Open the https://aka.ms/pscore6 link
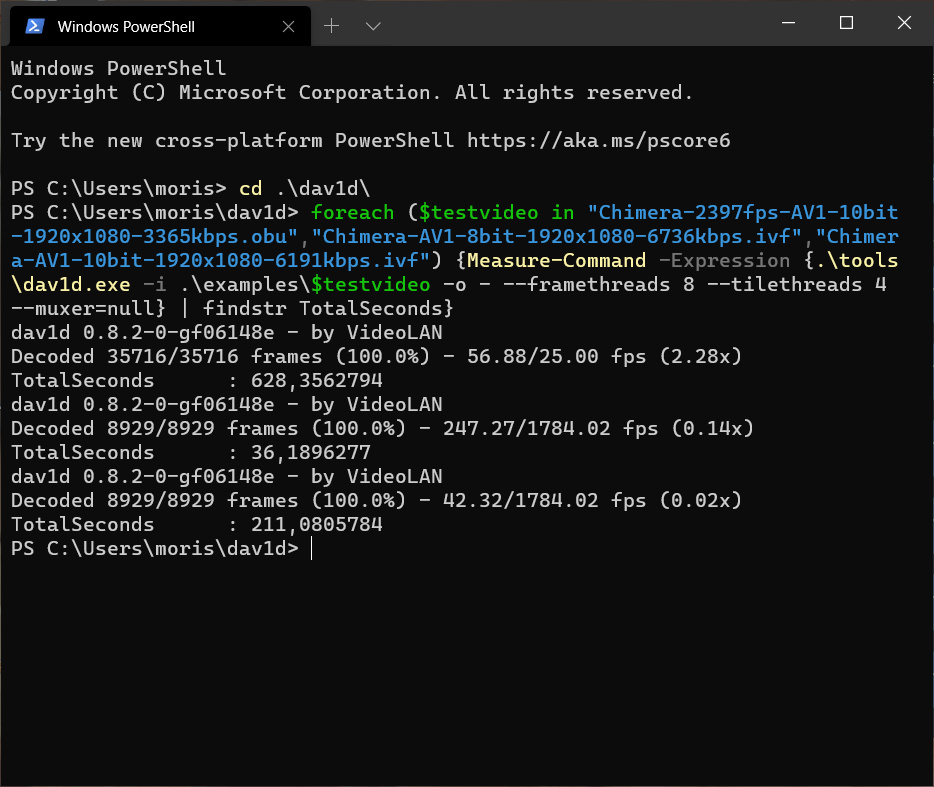This screenshot has height=787, width=934. pyautogui.click(x=598, y=141)
